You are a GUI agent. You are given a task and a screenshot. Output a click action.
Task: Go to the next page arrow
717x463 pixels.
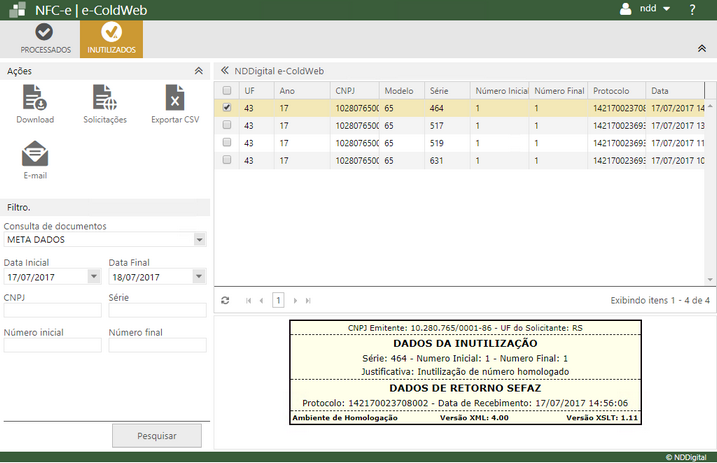point(295,300)
